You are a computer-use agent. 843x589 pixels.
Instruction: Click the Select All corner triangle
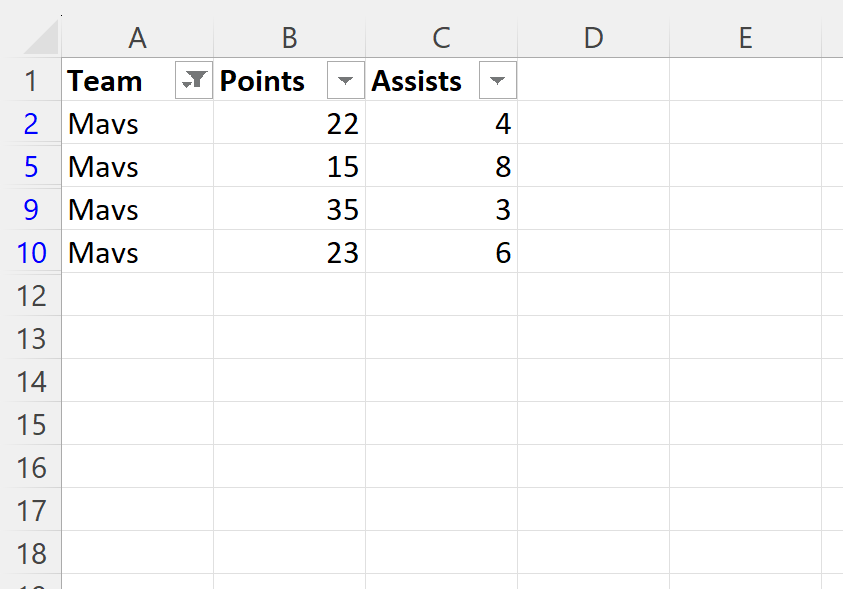click(41, 37)
